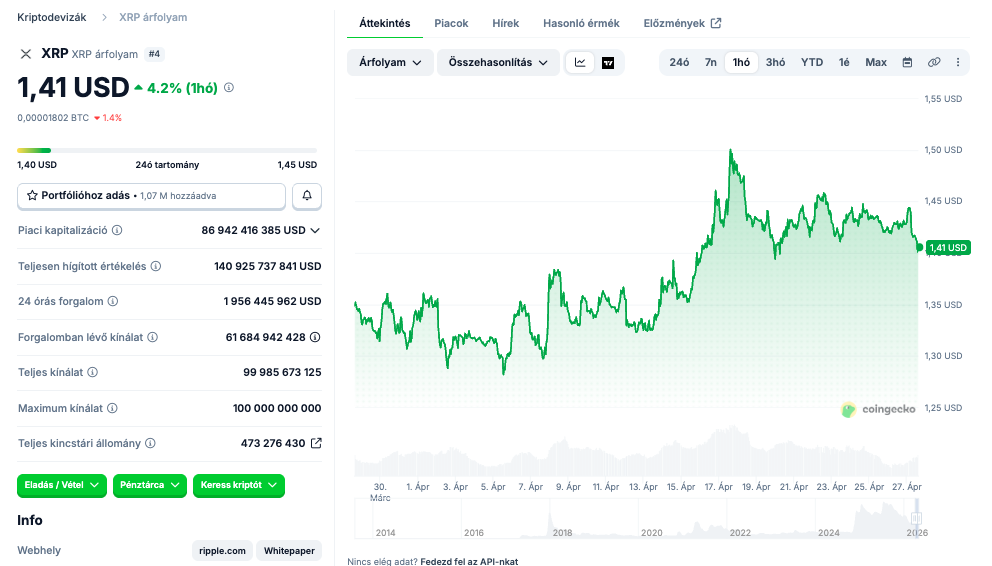This screenshot has height=566, width=992.
Task: Open the external link icon next to 473 276 430
Action: (316, 443)
